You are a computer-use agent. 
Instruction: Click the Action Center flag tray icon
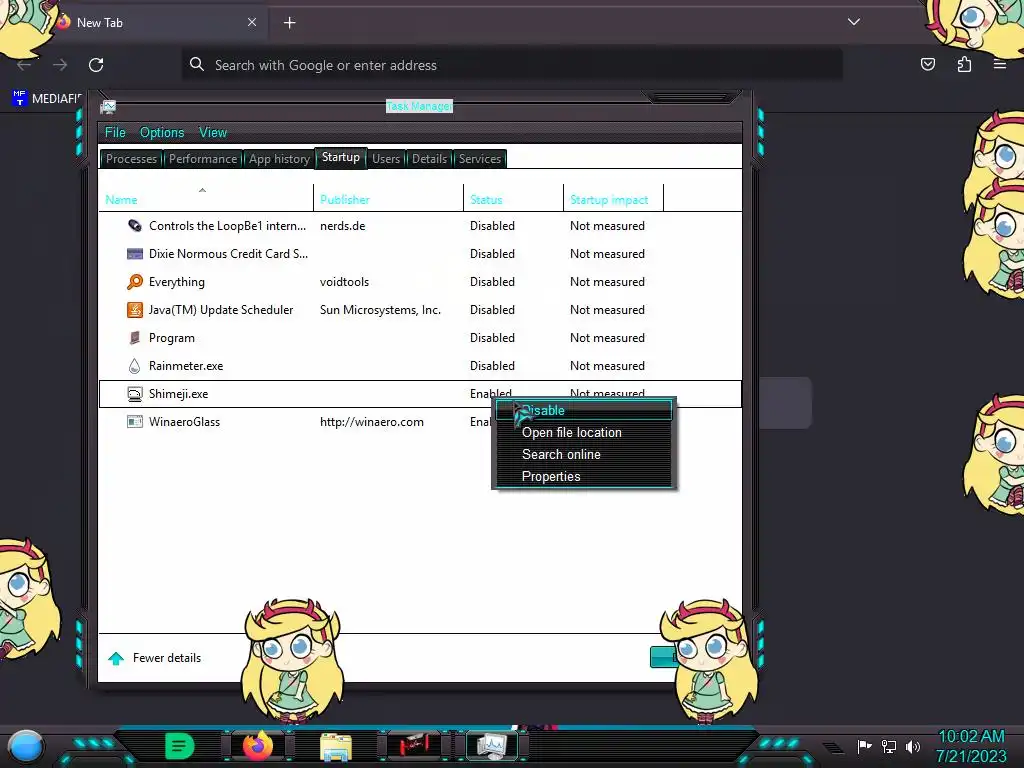click(865, 746)
